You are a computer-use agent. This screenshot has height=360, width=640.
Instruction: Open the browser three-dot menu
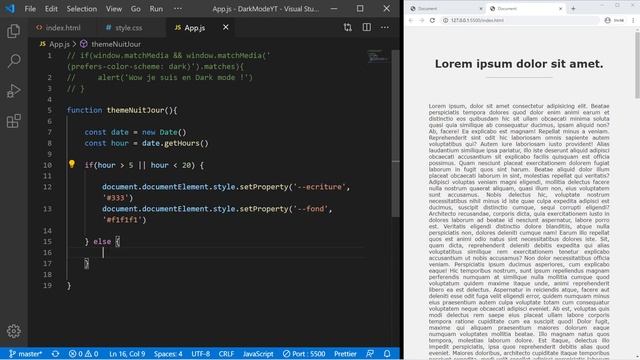coord(633,20)
